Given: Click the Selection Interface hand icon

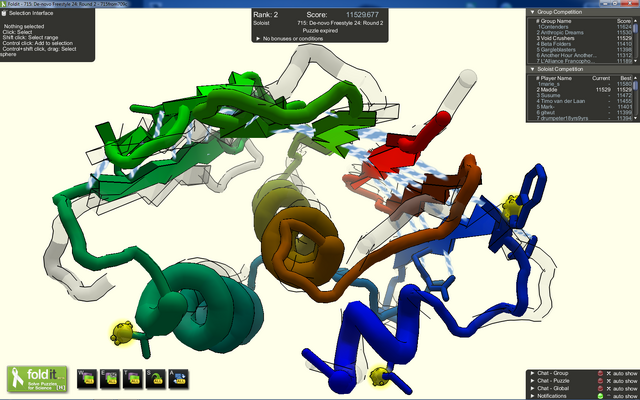Looking at the screenshot, I should tap(4, 13).
